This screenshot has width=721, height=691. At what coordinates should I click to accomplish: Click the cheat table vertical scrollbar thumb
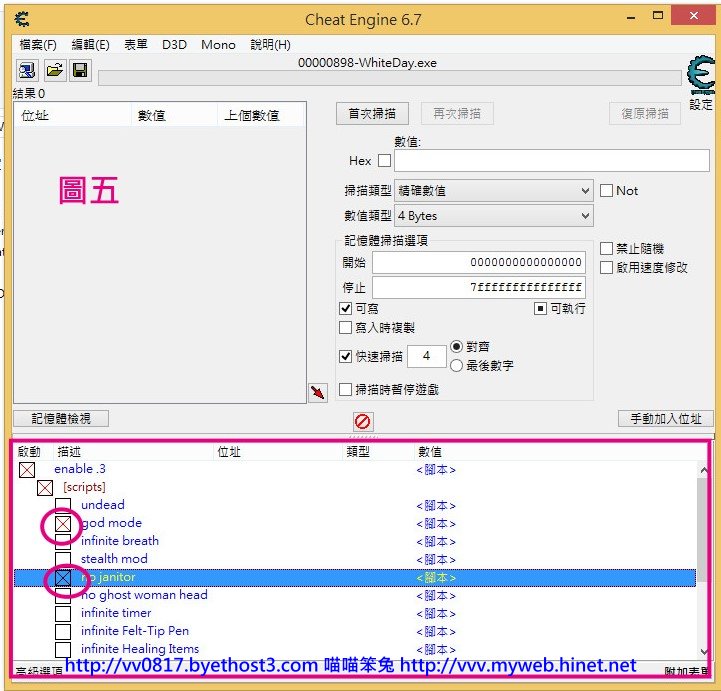702,531
